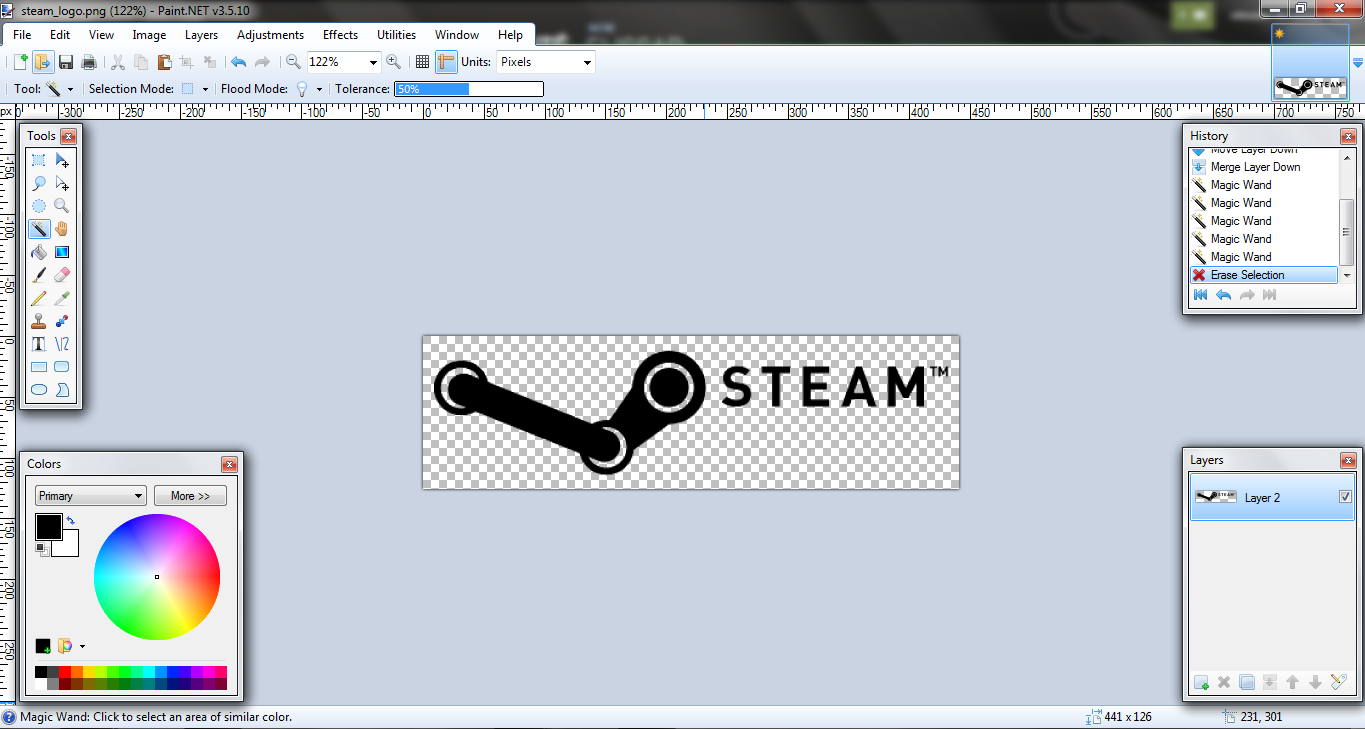Open the File menu
The width and height of the screenshot is (1365, 729).
22,35
